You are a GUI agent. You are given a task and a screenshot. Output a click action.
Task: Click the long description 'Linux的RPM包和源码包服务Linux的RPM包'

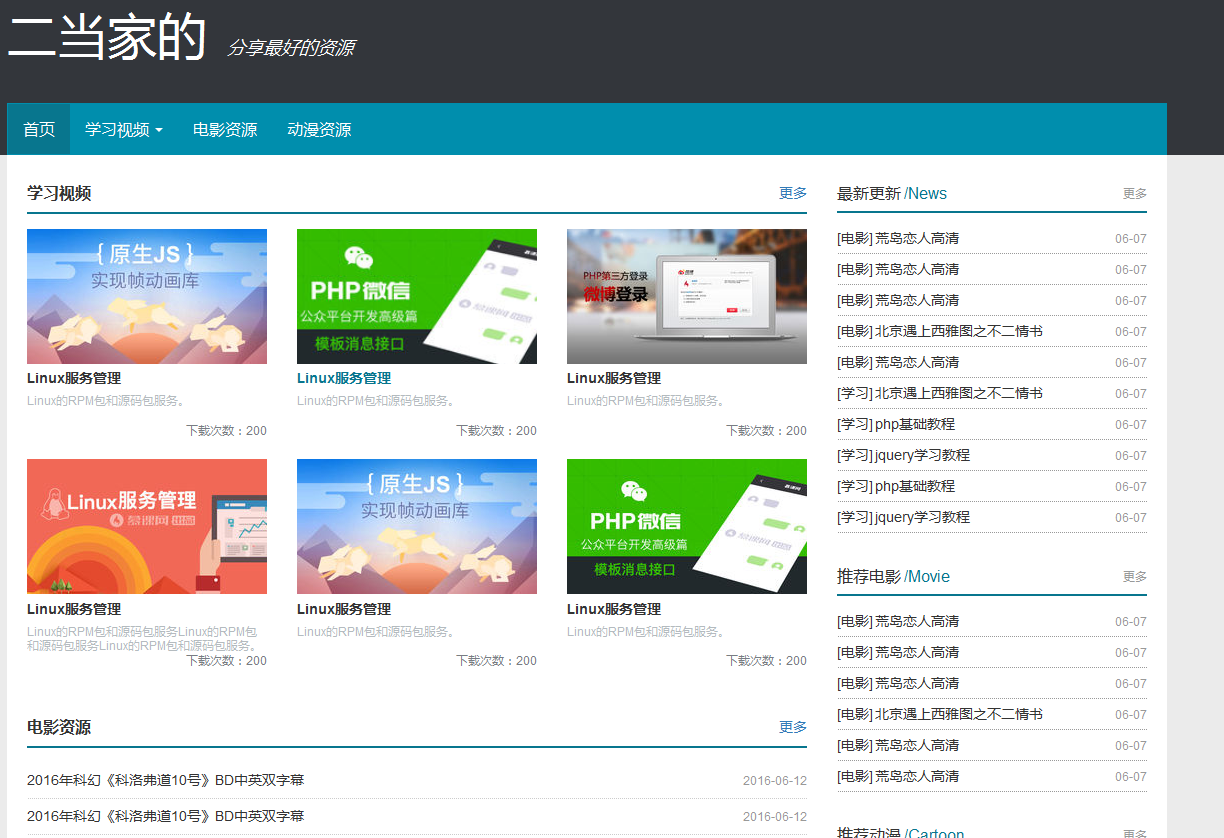(142, 639)
